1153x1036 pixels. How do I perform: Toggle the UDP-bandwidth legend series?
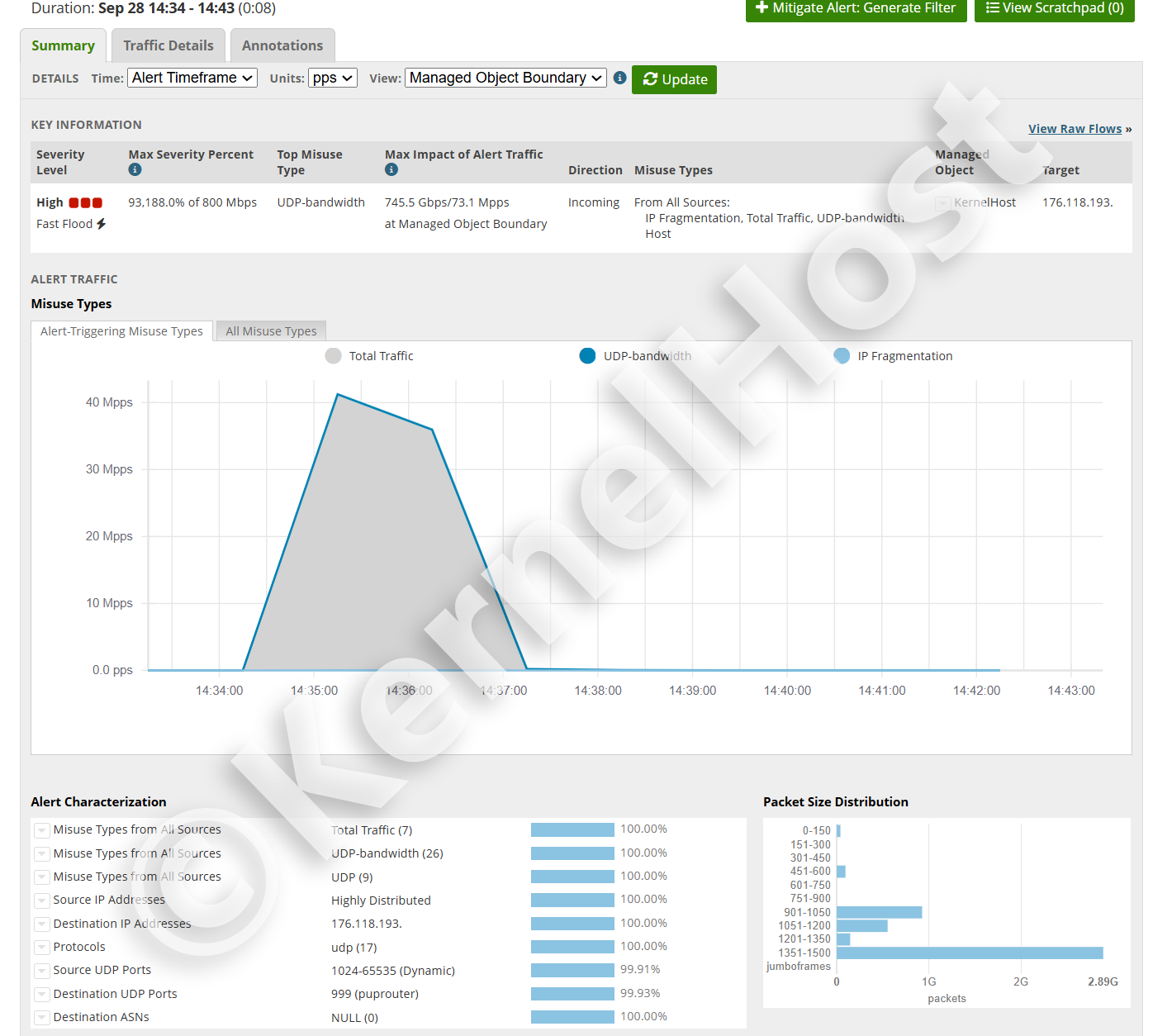click(x=635, y=356)
